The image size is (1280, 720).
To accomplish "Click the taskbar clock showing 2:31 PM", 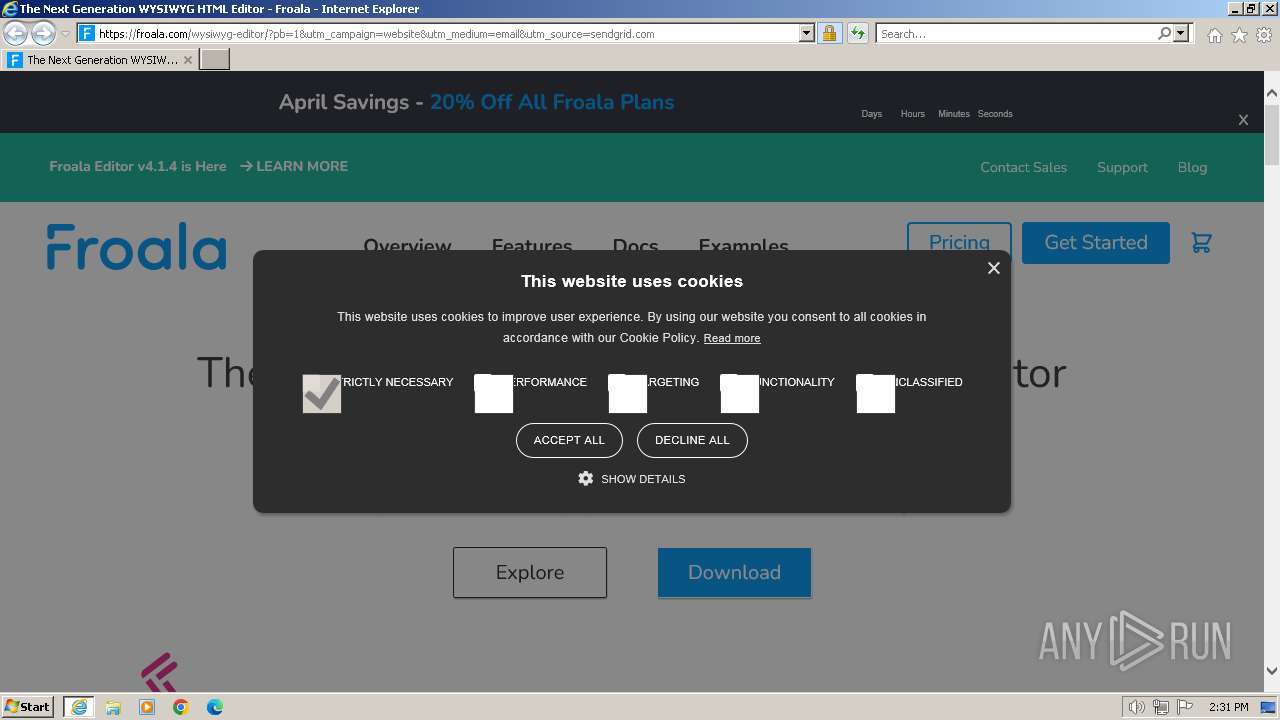I will 1228,707.
